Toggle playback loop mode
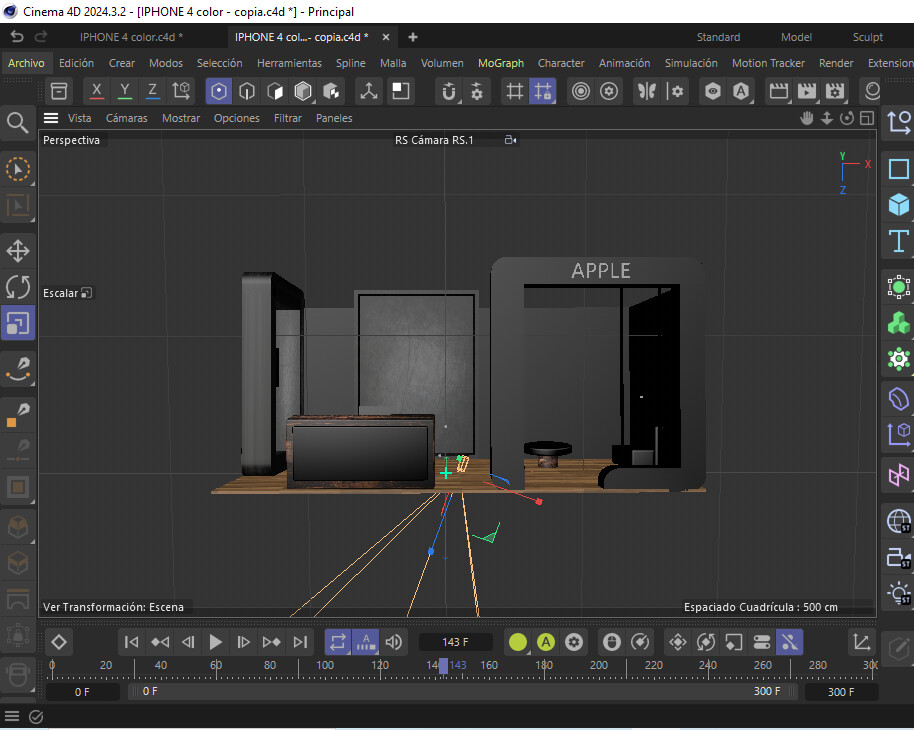The width and height of the screenshot is (914, 730). [x=337, y=642]
